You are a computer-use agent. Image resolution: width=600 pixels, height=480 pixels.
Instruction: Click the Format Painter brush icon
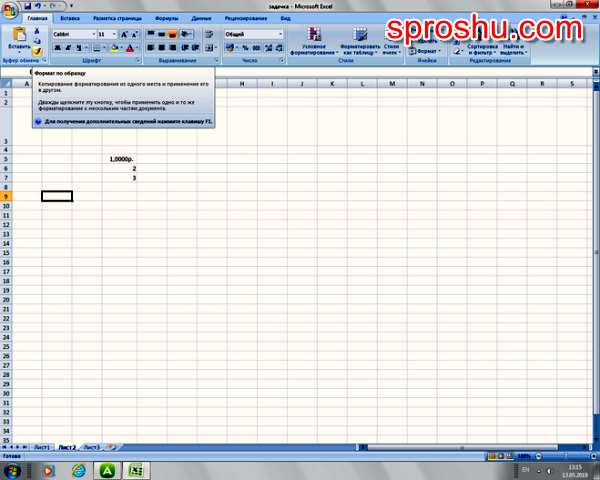[37, 51]
